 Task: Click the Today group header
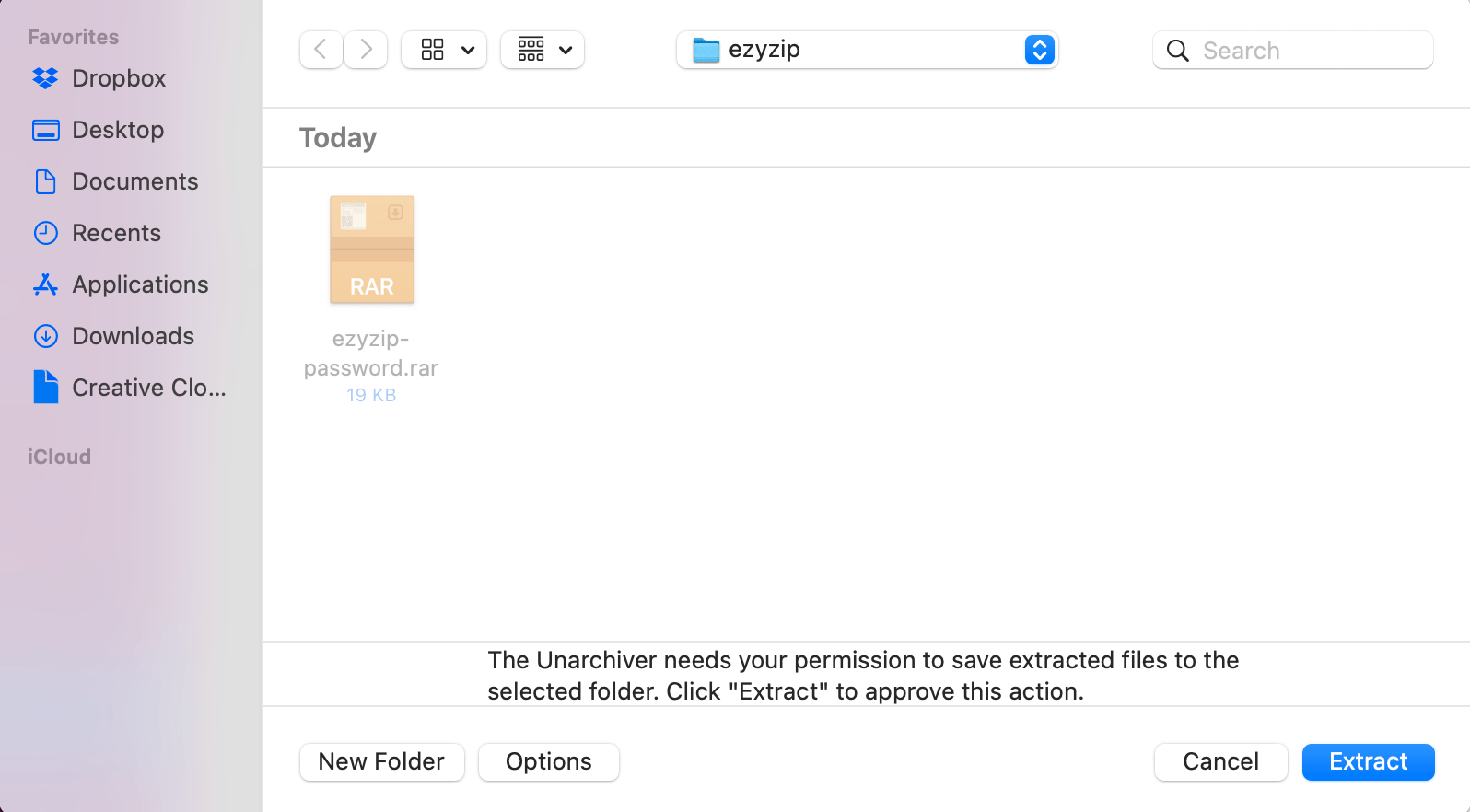coord(337,137)
